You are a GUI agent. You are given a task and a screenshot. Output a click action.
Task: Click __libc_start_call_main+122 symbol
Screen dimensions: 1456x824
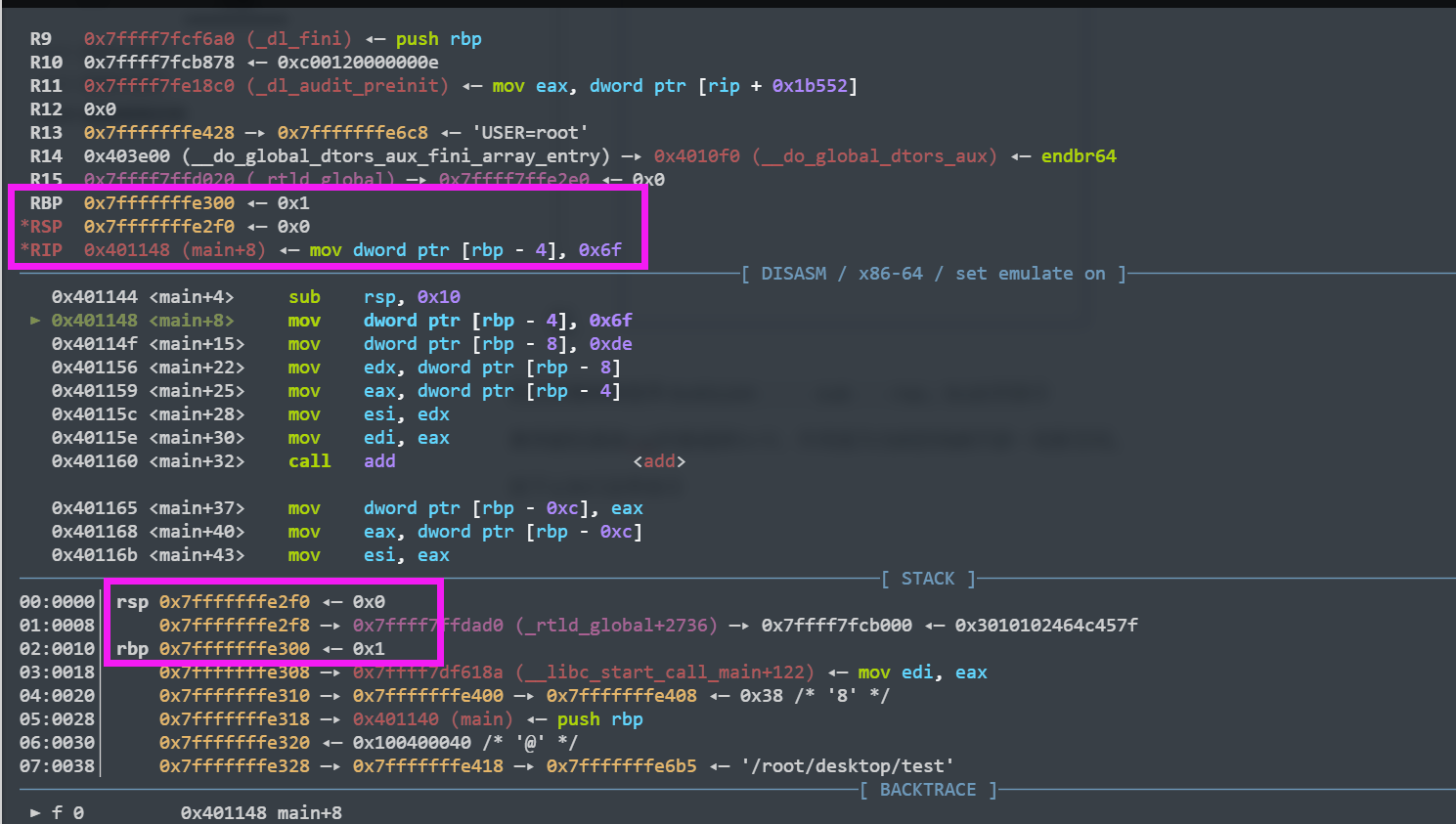tap(665, 672)
